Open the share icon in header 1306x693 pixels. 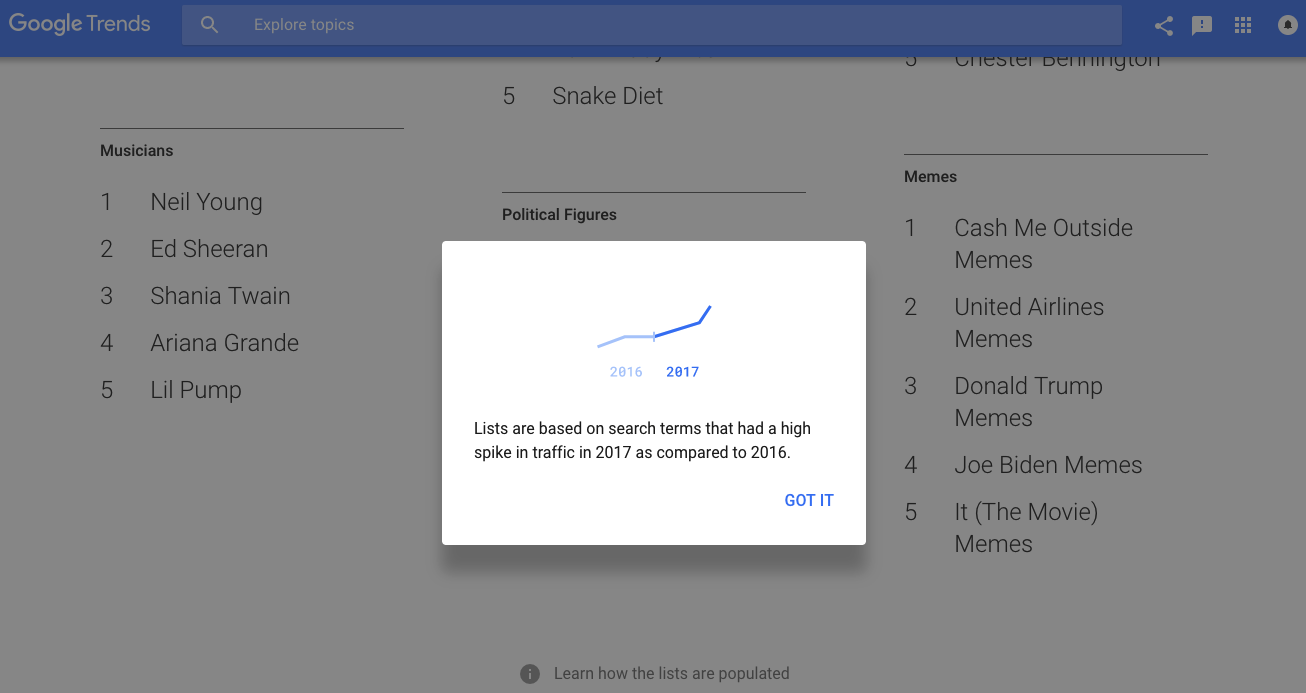coord(1163,26)
